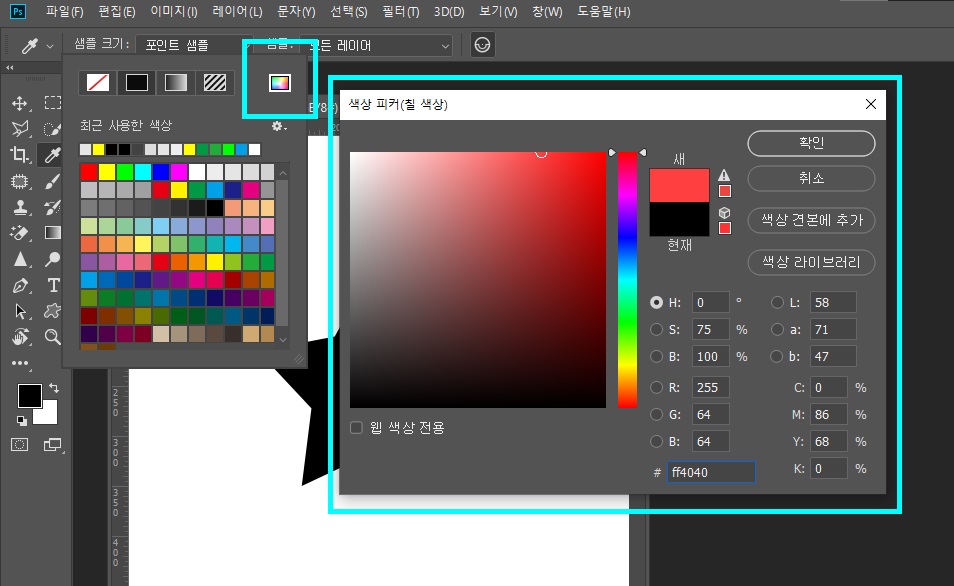The image size is (954, 586).
Task: Select the Lab b radio button
Action: coord(777,357)
